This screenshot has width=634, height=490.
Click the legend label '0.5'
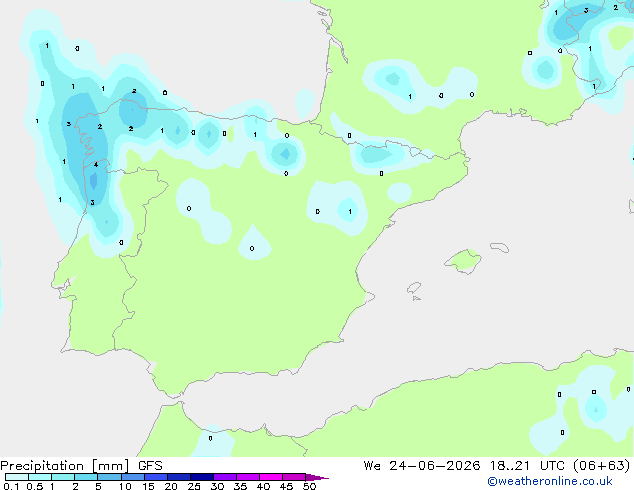(x=35, y=486)
